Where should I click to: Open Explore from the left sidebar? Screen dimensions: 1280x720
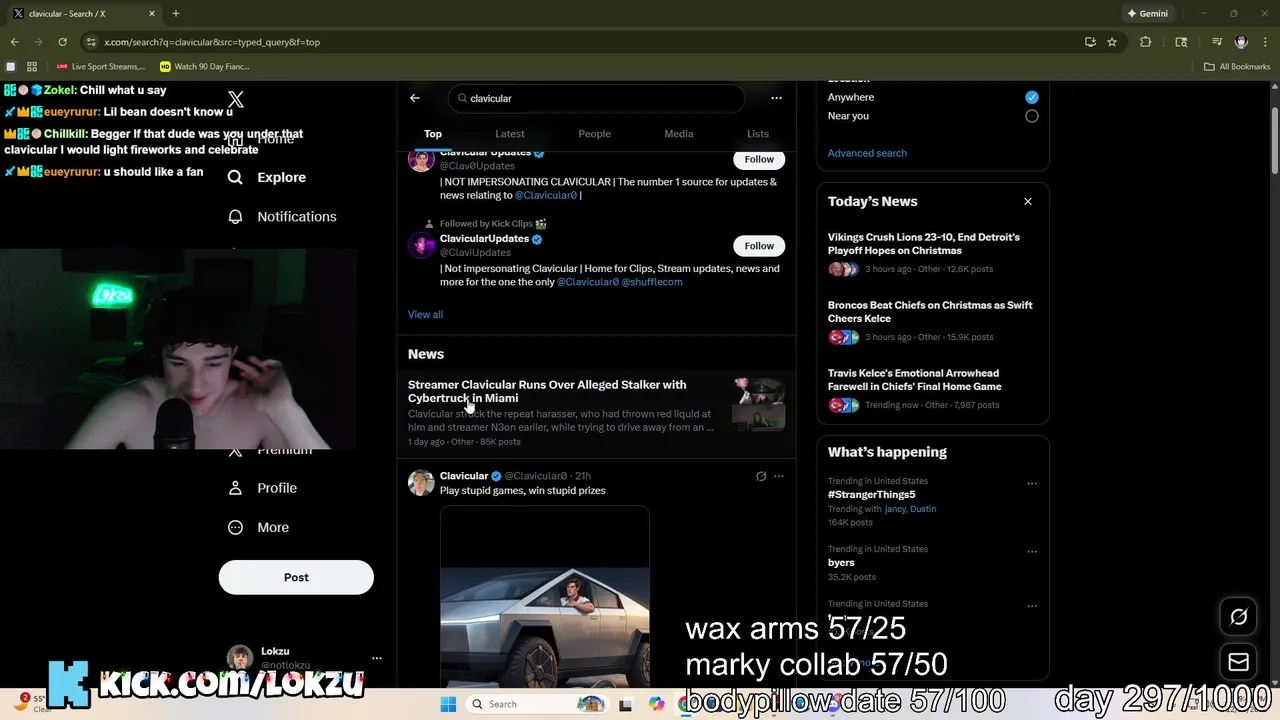click(x=266, y=177)
